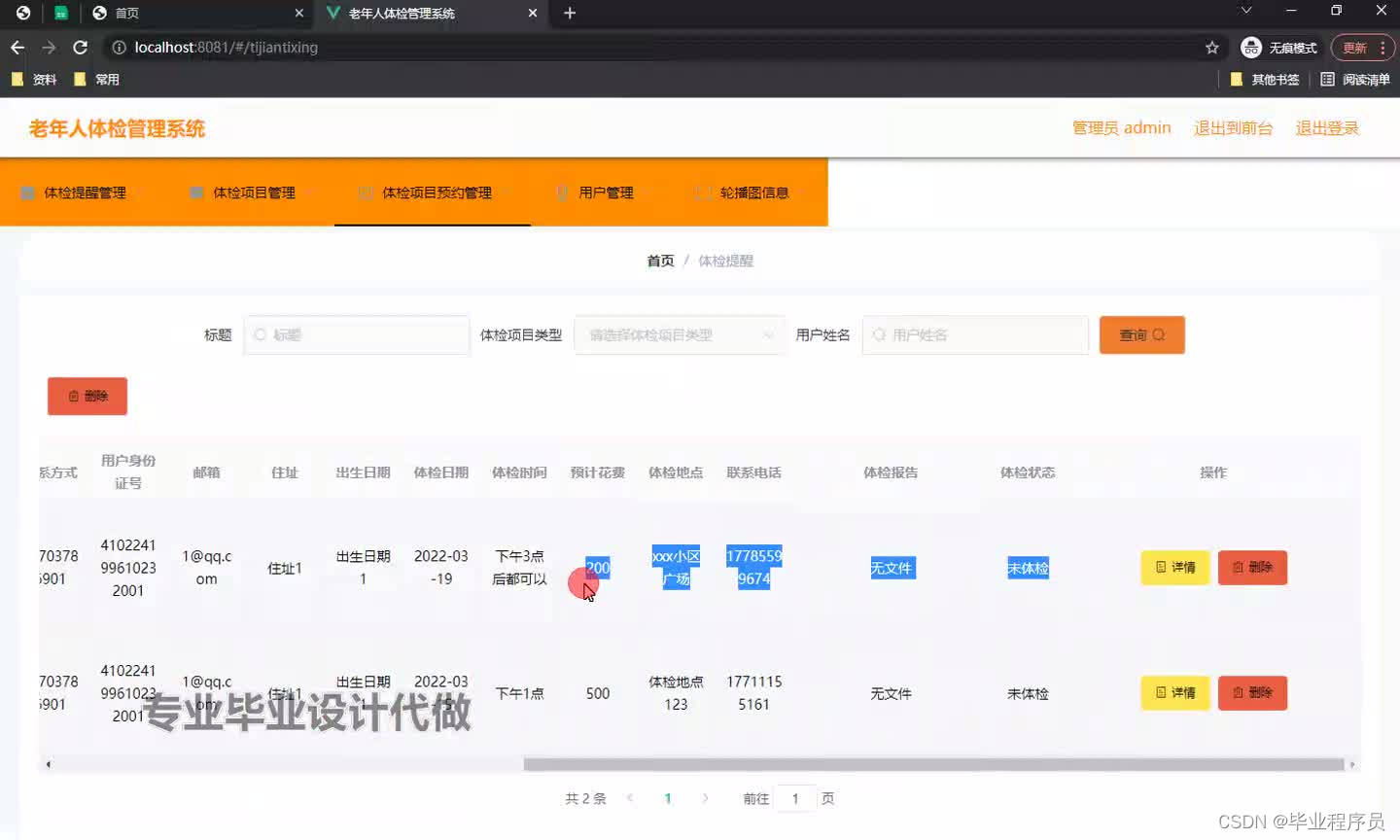Viewport: 1400px width, 840px height.
Task: Click the site info icon in address bar
Action: tap(119, 47)
